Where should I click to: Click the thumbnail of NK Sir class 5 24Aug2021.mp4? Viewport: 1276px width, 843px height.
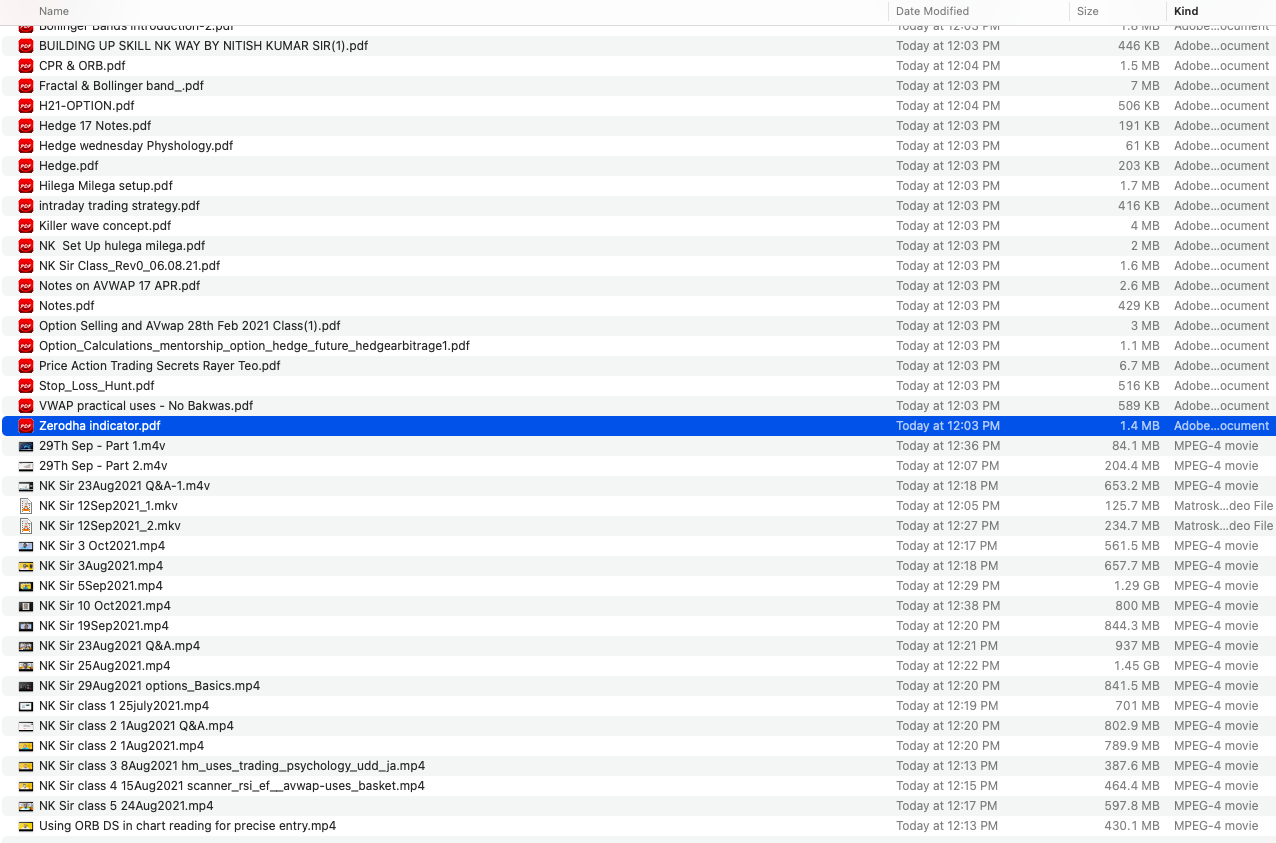[26, 806]
